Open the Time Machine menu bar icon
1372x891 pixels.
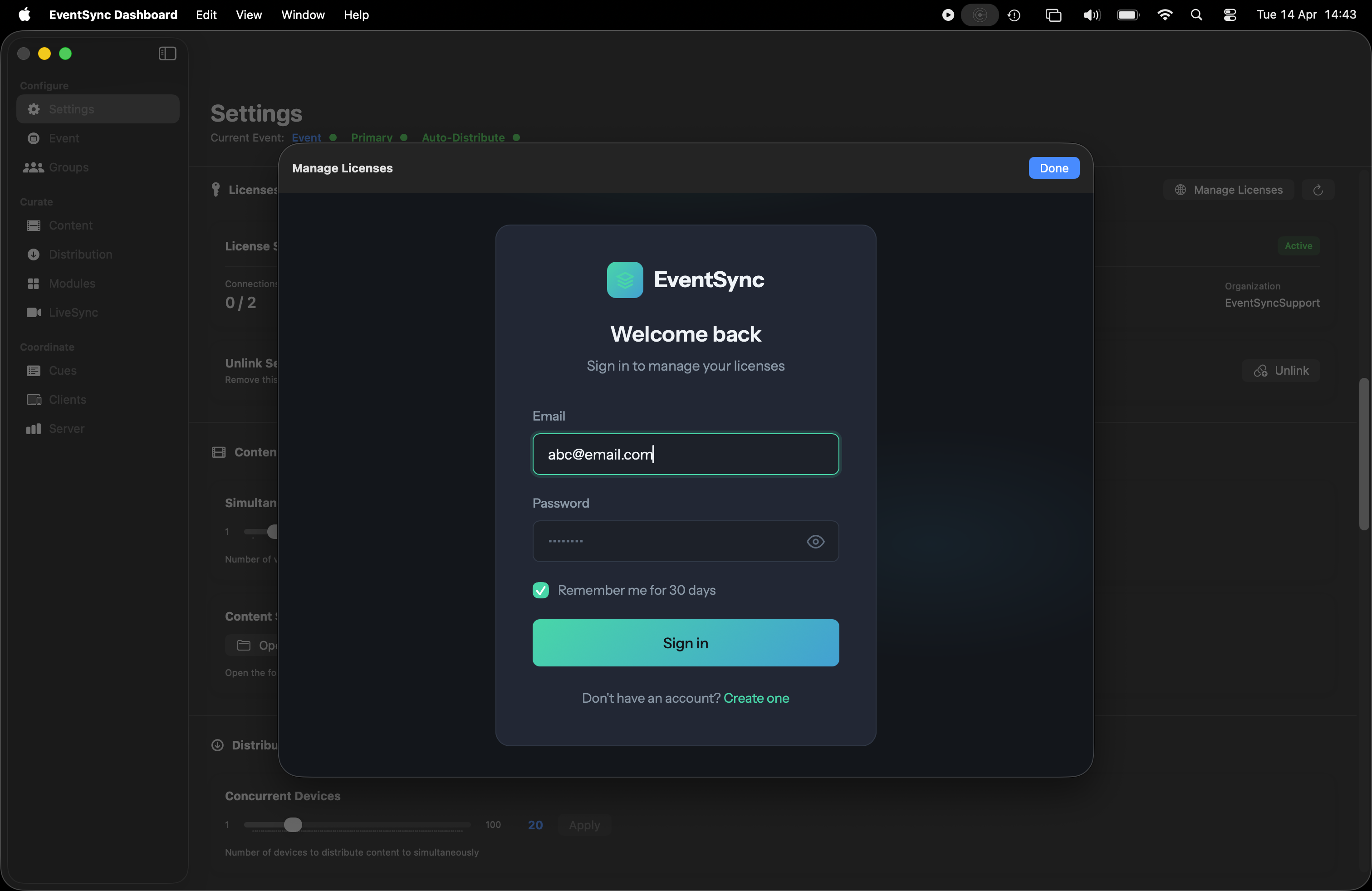point(1014,15)
